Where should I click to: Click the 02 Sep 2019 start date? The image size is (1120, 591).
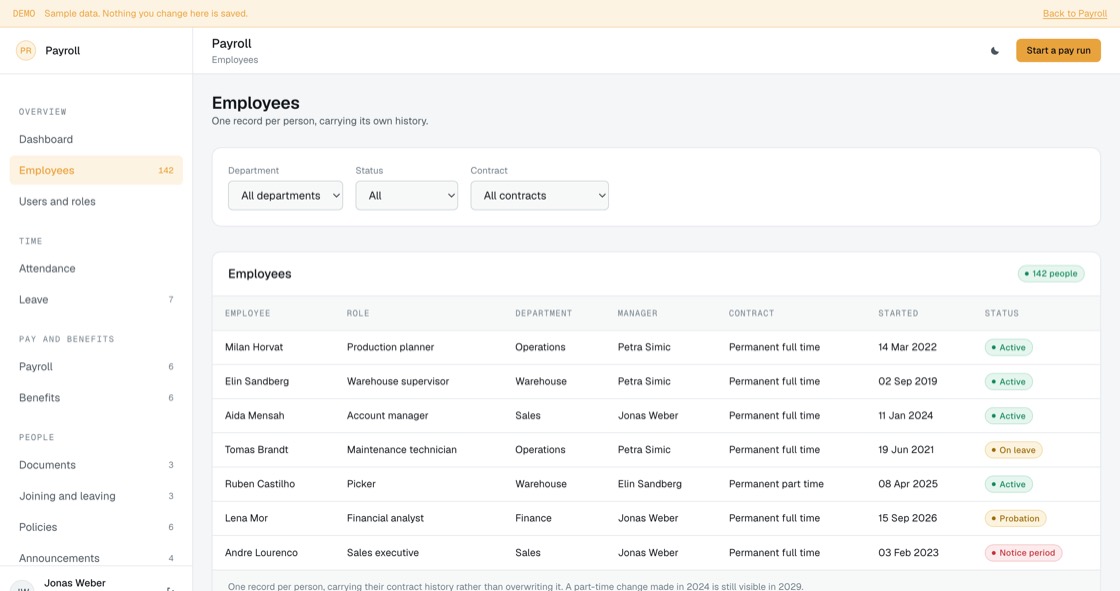(x=907, y=382)
